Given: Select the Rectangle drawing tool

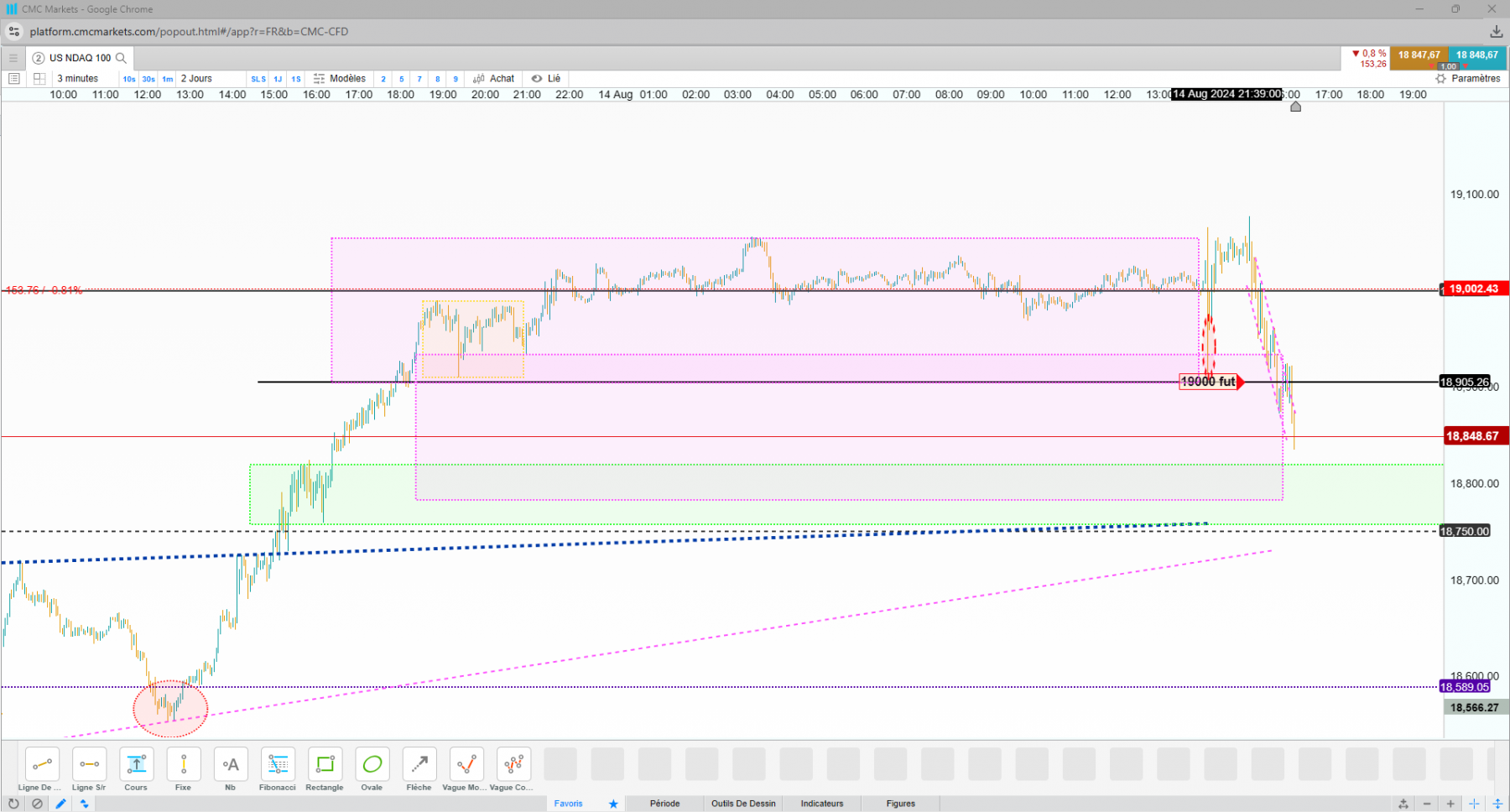Looking at the screenshot, I should coord(325,764).
